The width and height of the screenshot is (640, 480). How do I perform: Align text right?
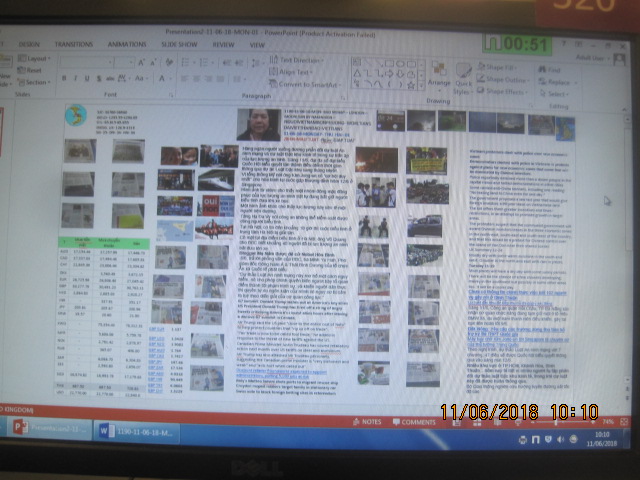tap(208, 79)
